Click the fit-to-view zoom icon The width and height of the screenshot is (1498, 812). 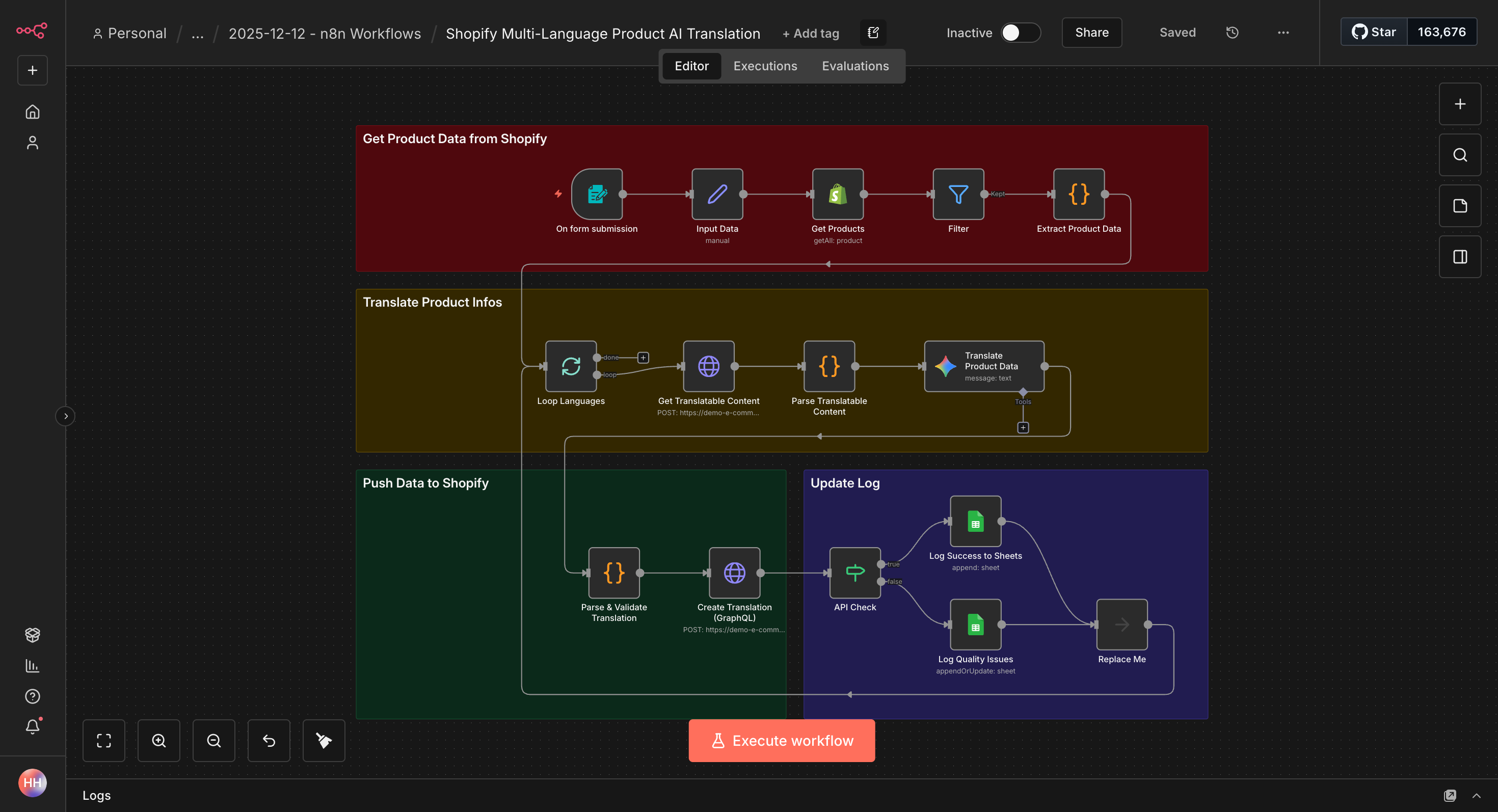coord(103,741)
